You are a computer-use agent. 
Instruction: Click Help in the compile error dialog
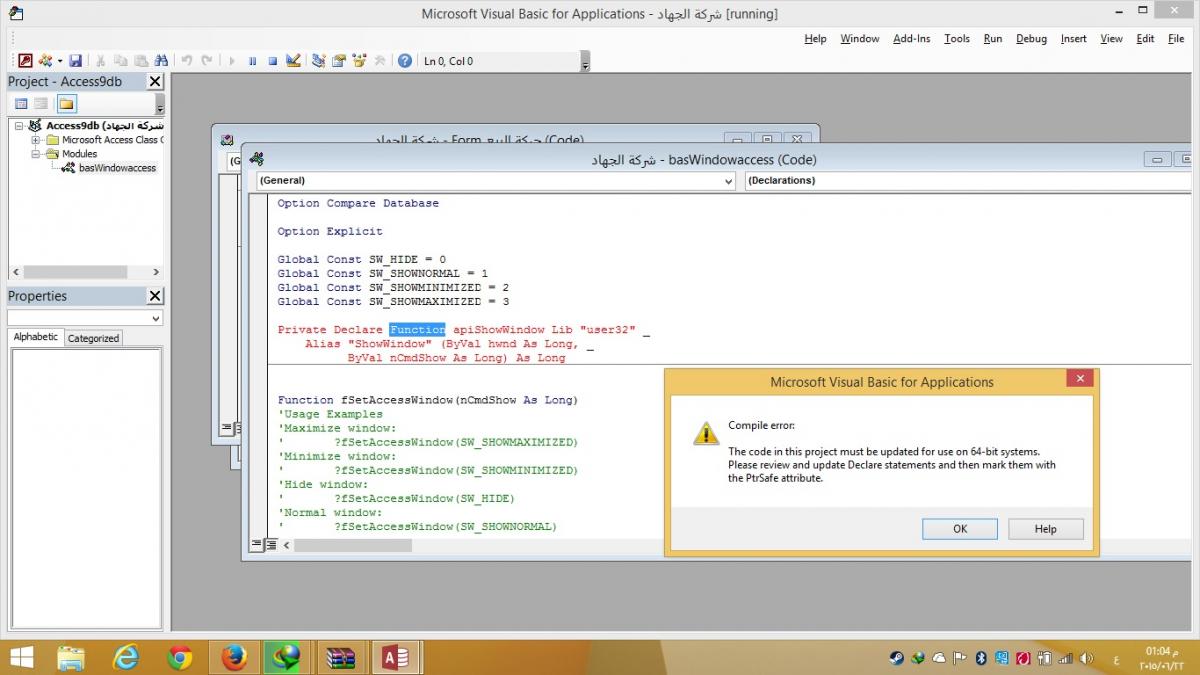click(1046, 529)
